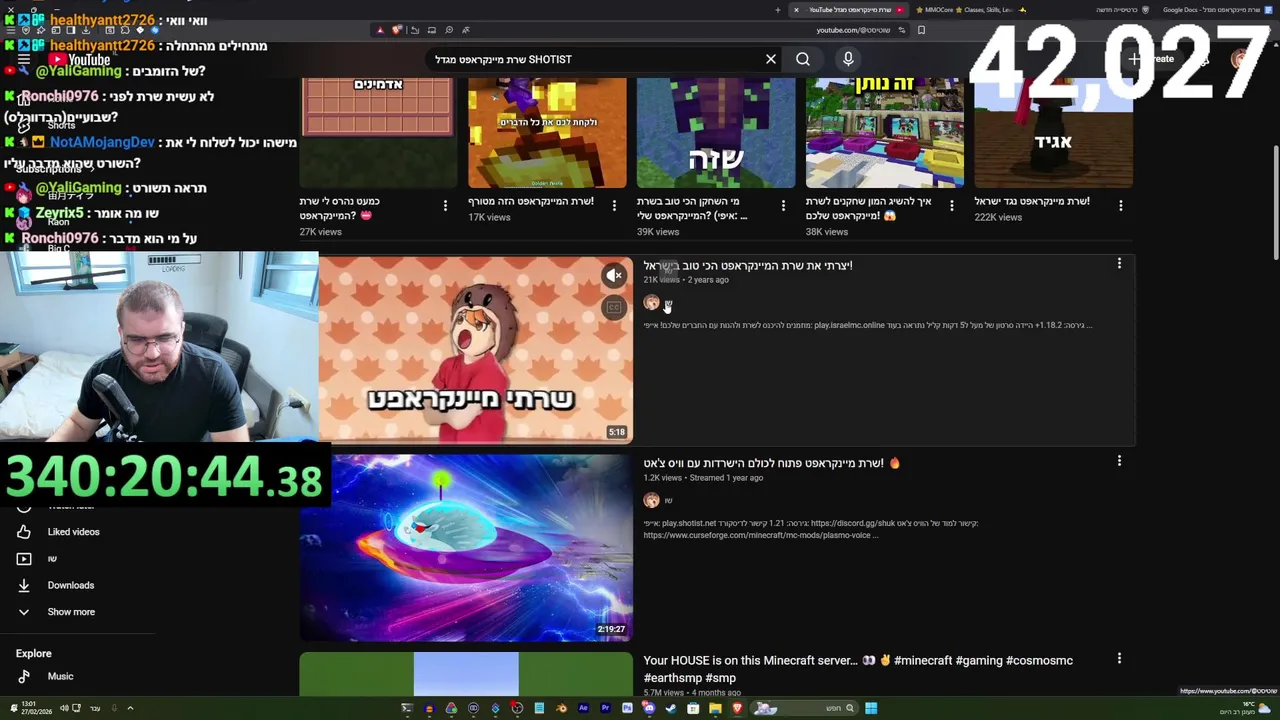Select the active YouTube browser tab
Image resolution: width=1280 pixels, height=720 pixels.
[x=850, y=10]
